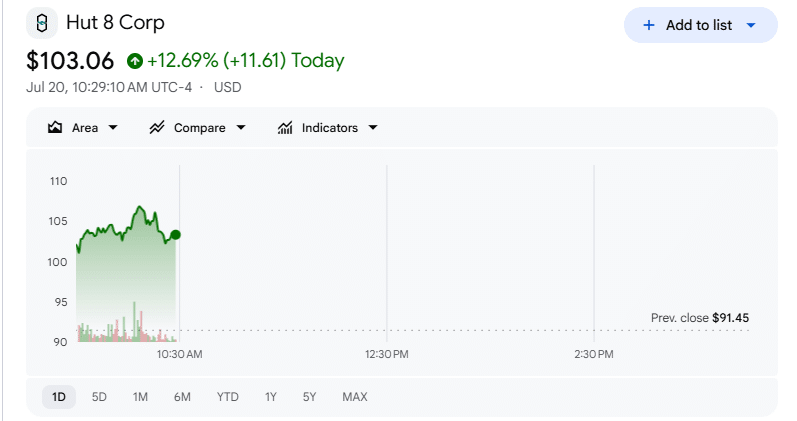The image size is (797, 421).
Task: Expand the Indicators dropdown arrow
Action: pos(373,128)
